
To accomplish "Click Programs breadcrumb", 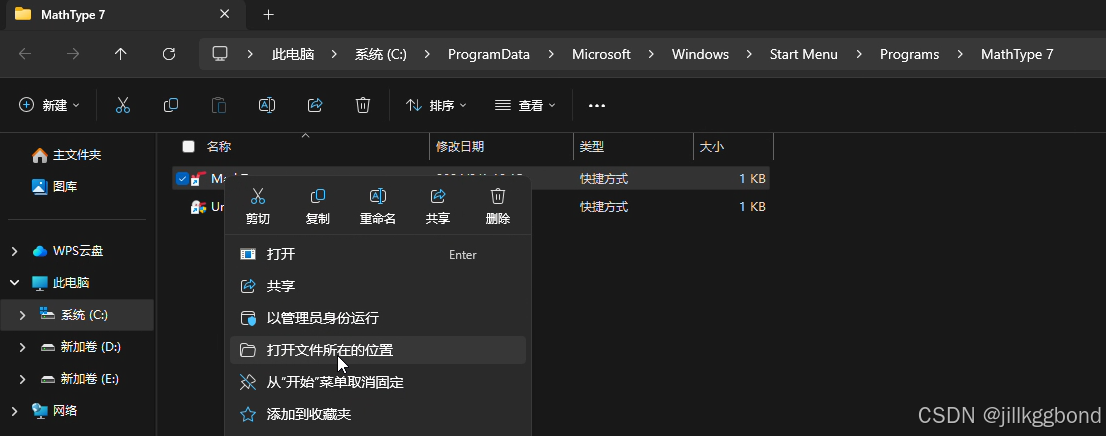I will (x=909, y=54).
